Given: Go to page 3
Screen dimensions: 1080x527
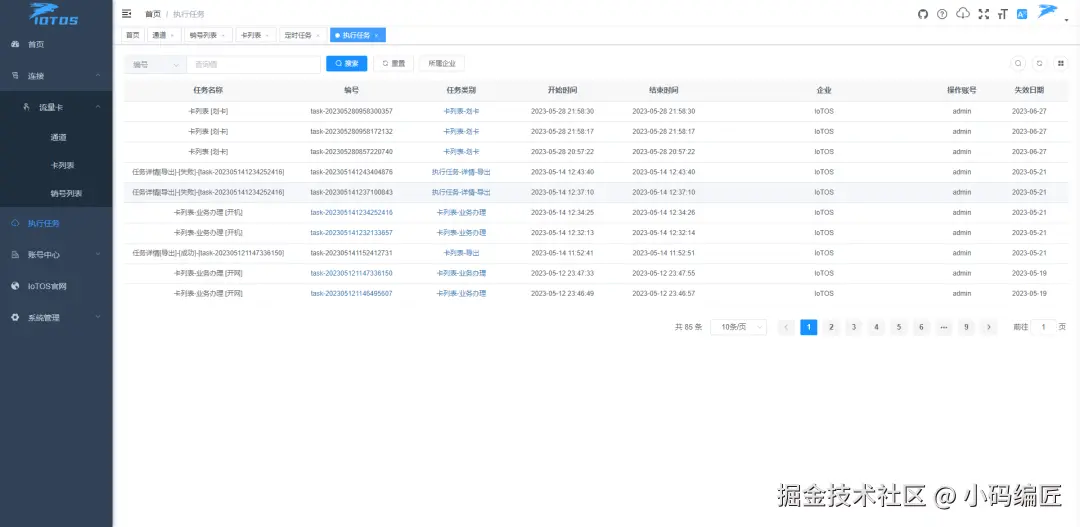Looking at the screenshot, I should pyautogui.click(x=853, y=327).
